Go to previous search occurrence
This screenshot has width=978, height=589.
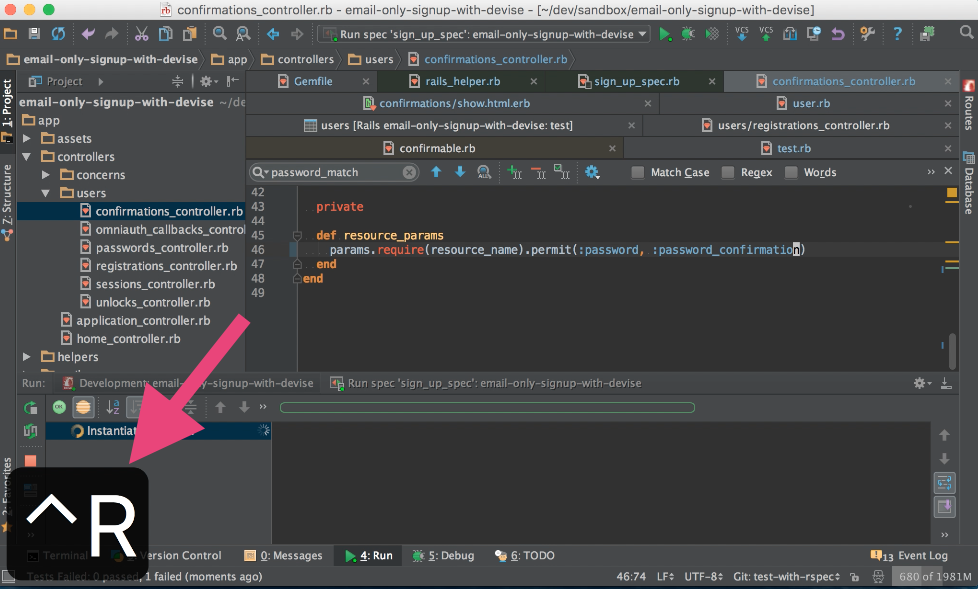click(x=436, y=172)
